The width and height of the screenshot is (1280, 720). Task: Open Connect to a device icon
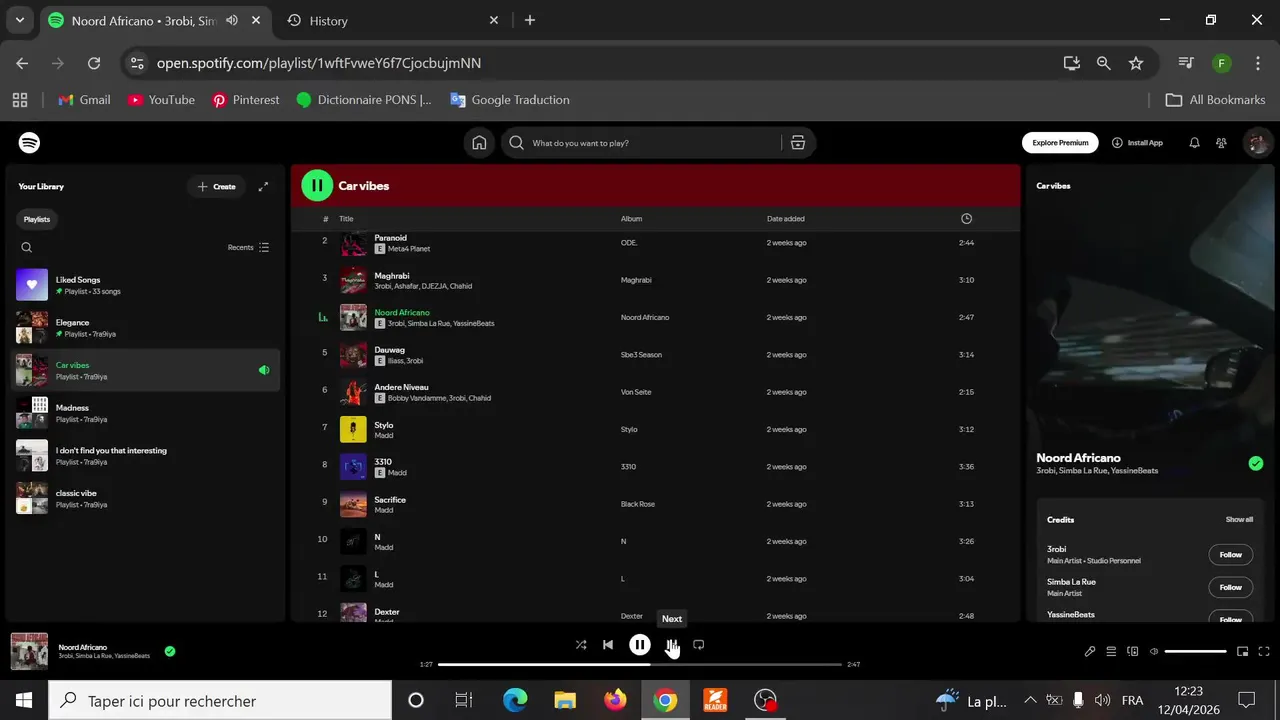[1133, 651]
